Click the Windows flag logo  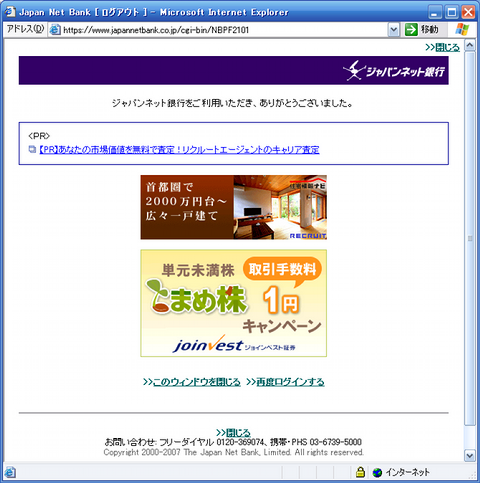462,29
